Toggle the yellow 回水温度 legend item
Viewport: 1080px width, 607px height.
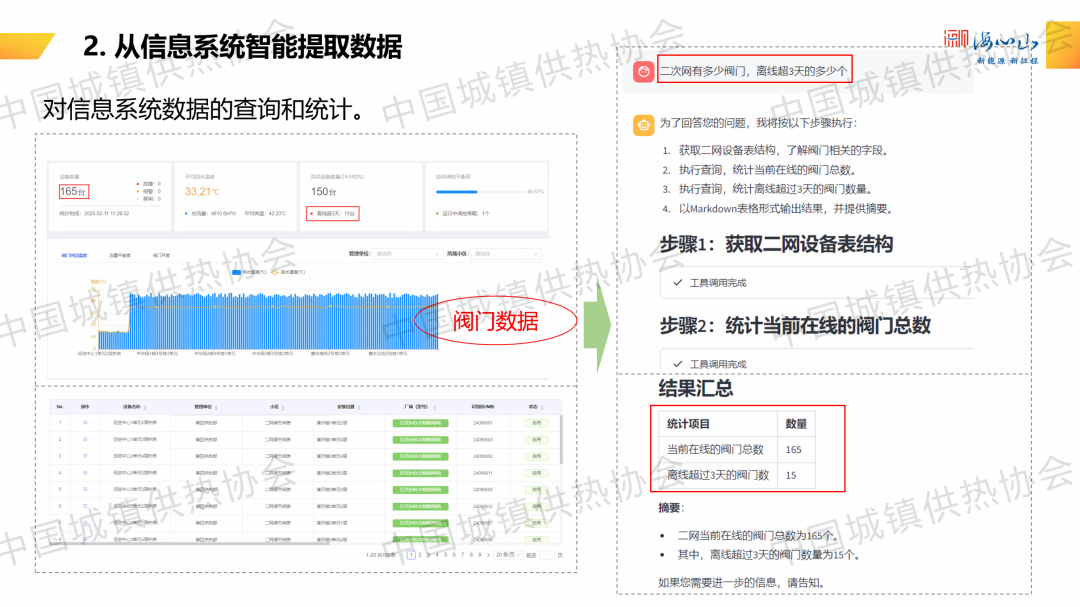point(278,271)
